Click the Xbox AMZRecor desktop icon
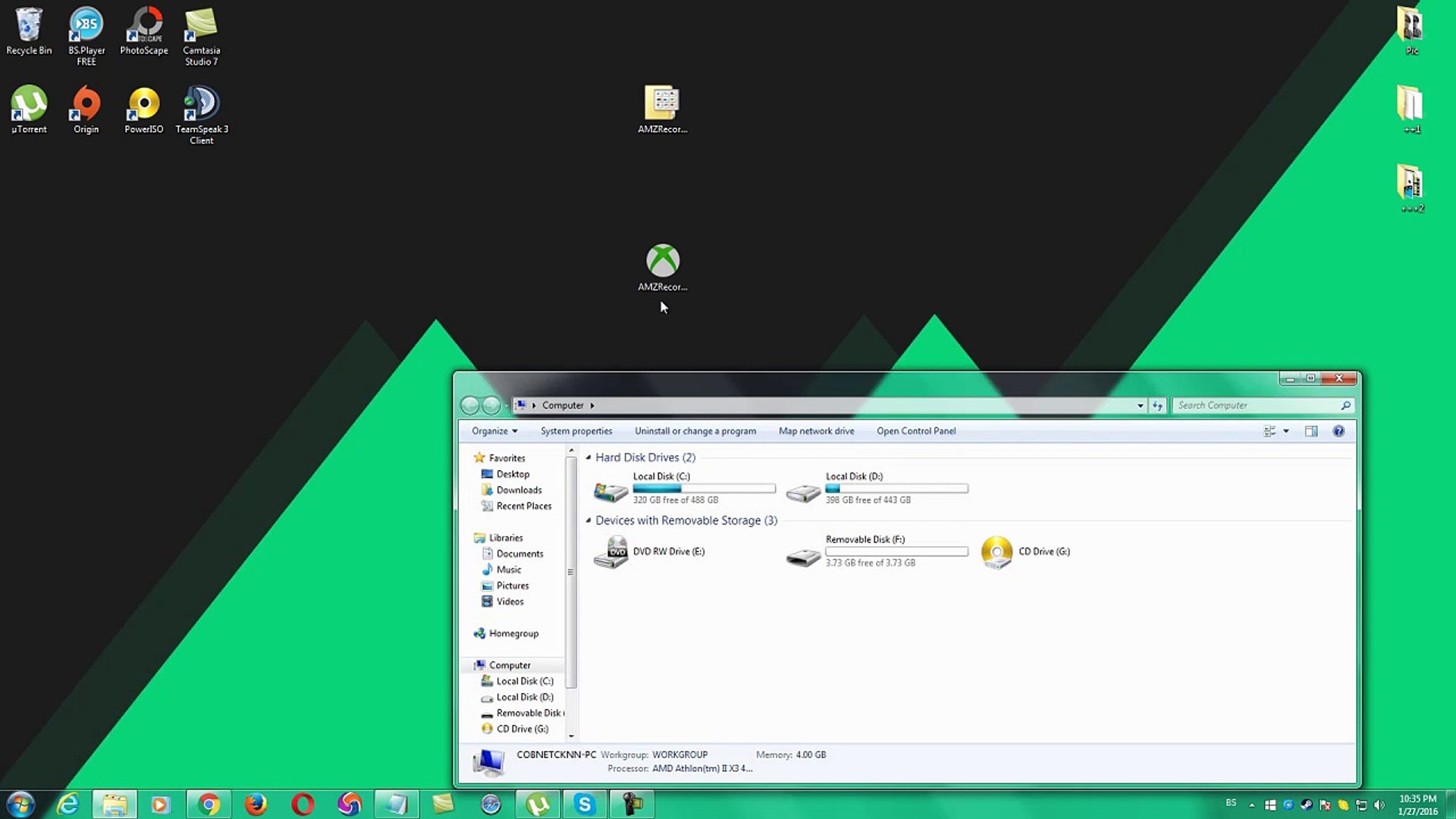The height and width of the screenshot is (819, 1456). click(662, 262)
